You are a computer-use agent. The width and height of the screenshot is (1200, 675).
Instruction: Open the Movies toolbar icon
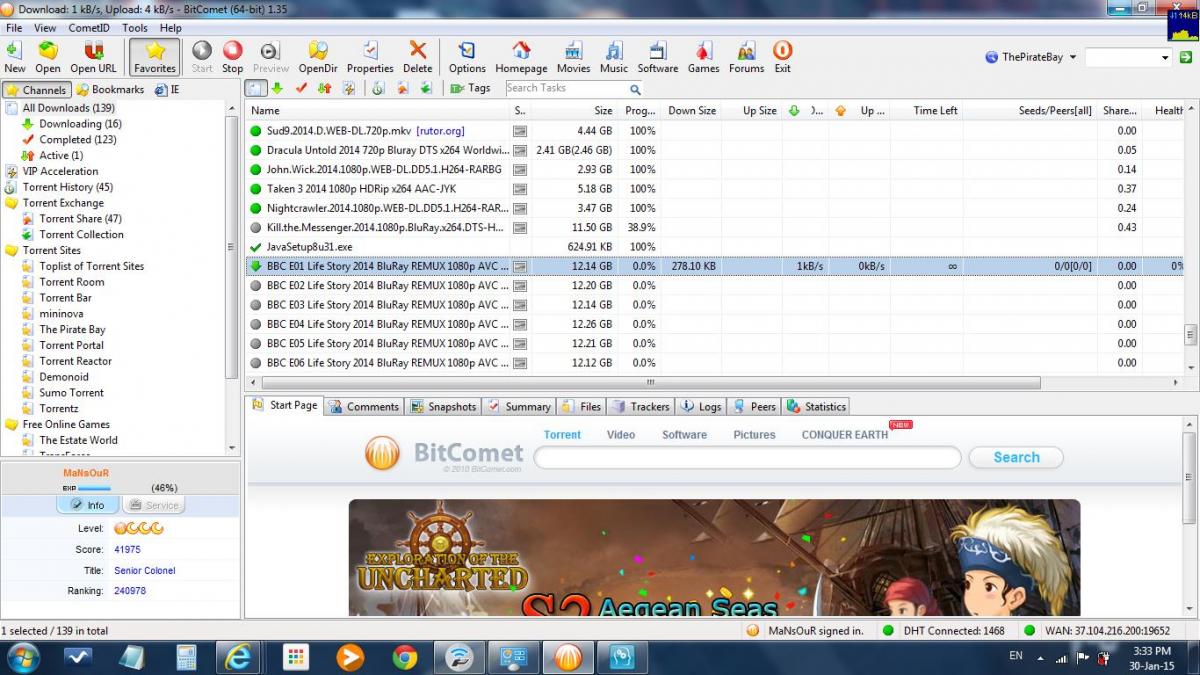pyautogui.click(x=573, y=56)
